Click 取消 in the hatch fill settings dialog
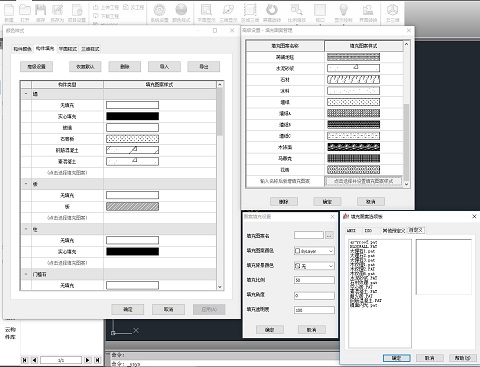The height and width of the screenshot is (367, 480). pyautogui.click(x=311, y=330)
